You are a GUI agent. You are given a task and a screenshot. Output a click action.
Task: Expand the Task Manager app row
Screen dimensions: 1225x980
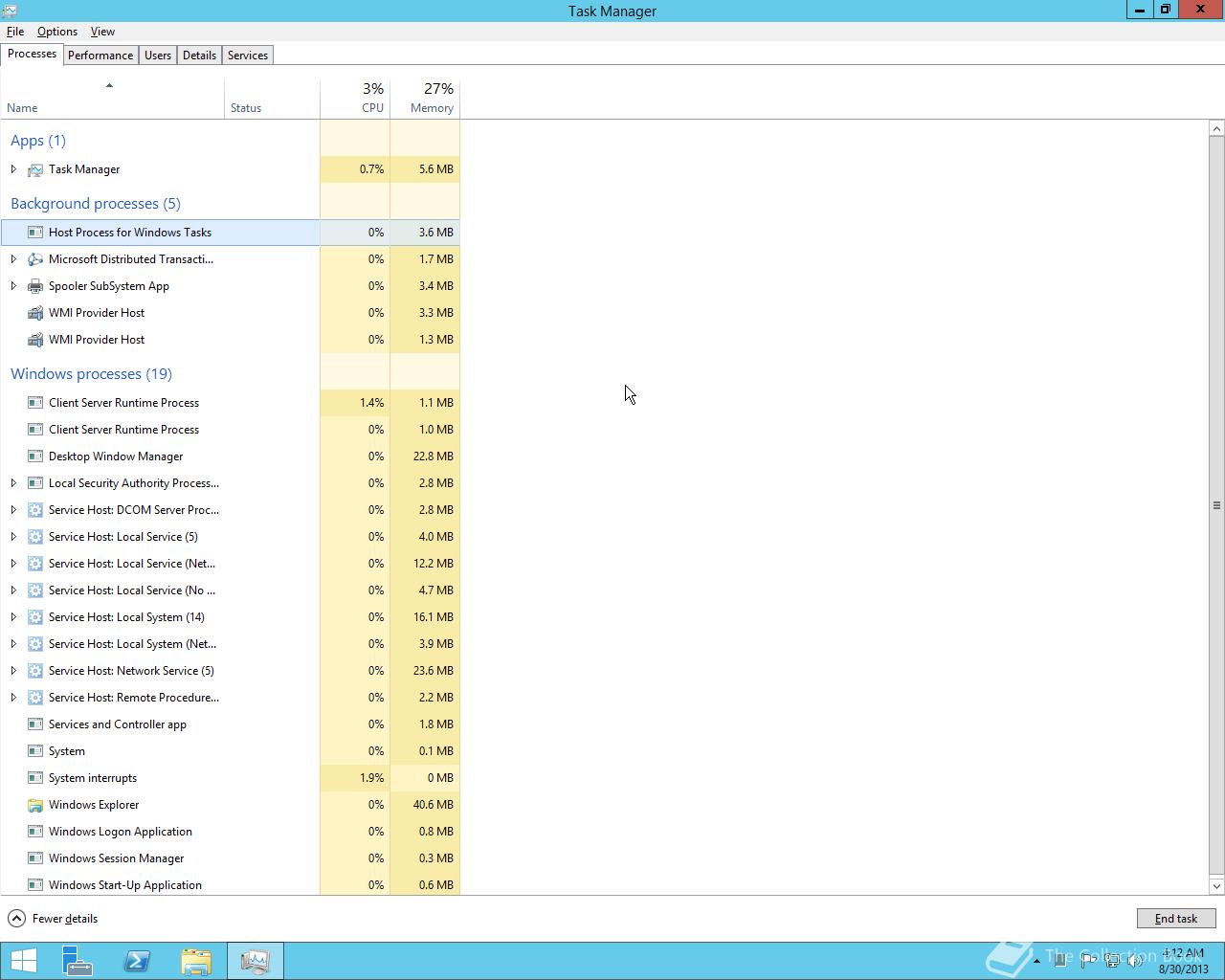(13, 169)
